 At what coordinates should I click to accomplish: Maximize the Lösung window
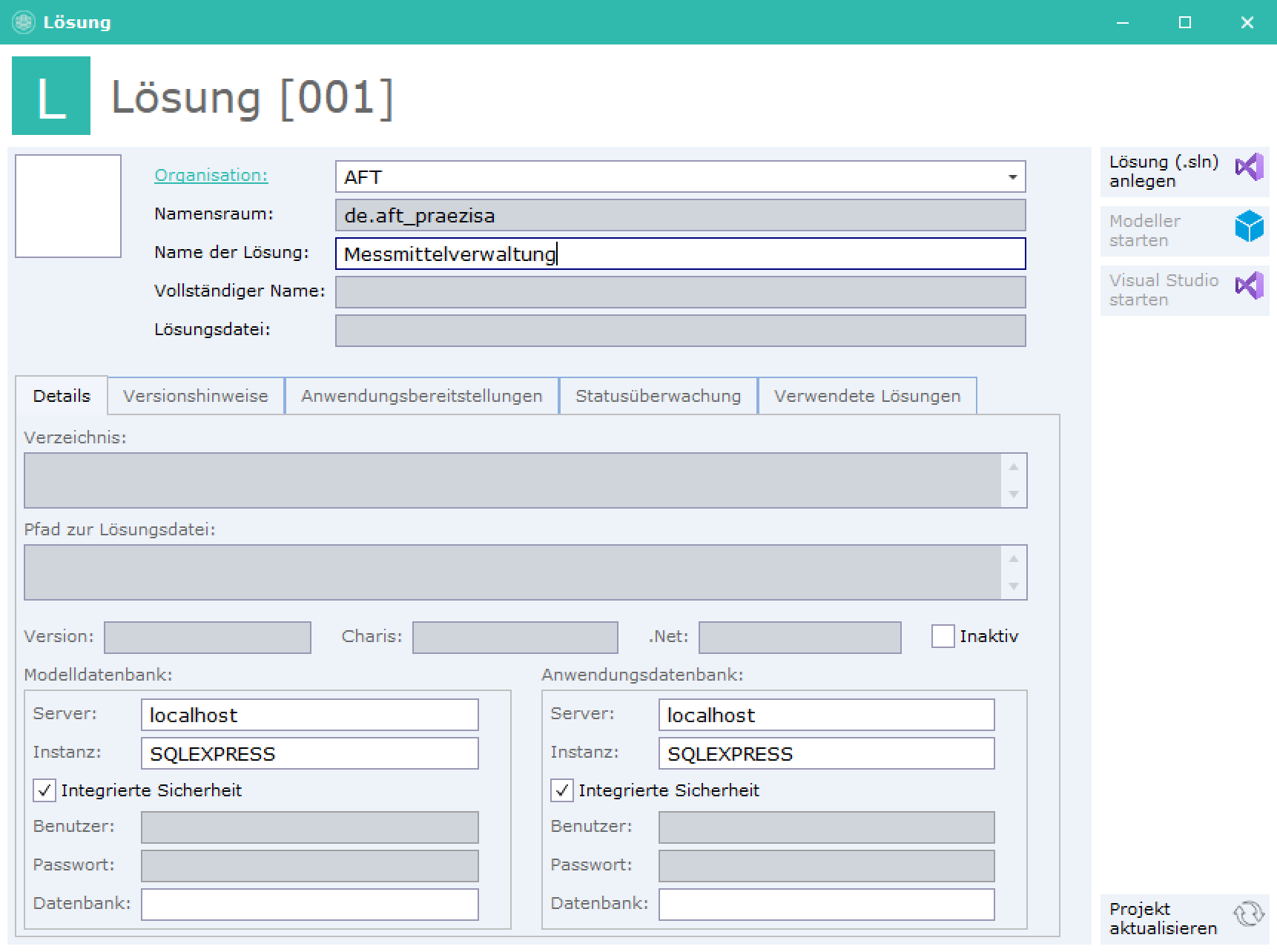(1185, 22)
